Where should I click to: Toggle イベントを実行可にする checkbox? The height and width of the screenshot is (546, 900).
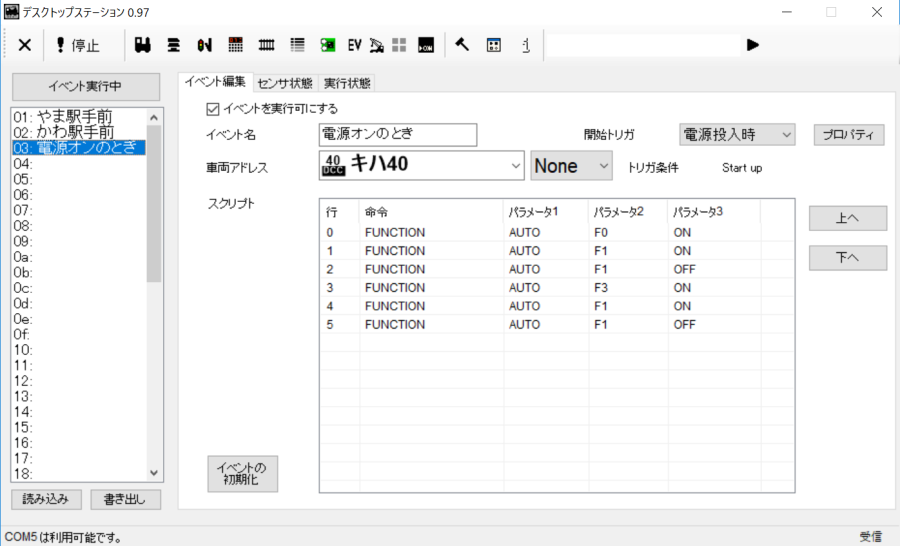[213, 109]
